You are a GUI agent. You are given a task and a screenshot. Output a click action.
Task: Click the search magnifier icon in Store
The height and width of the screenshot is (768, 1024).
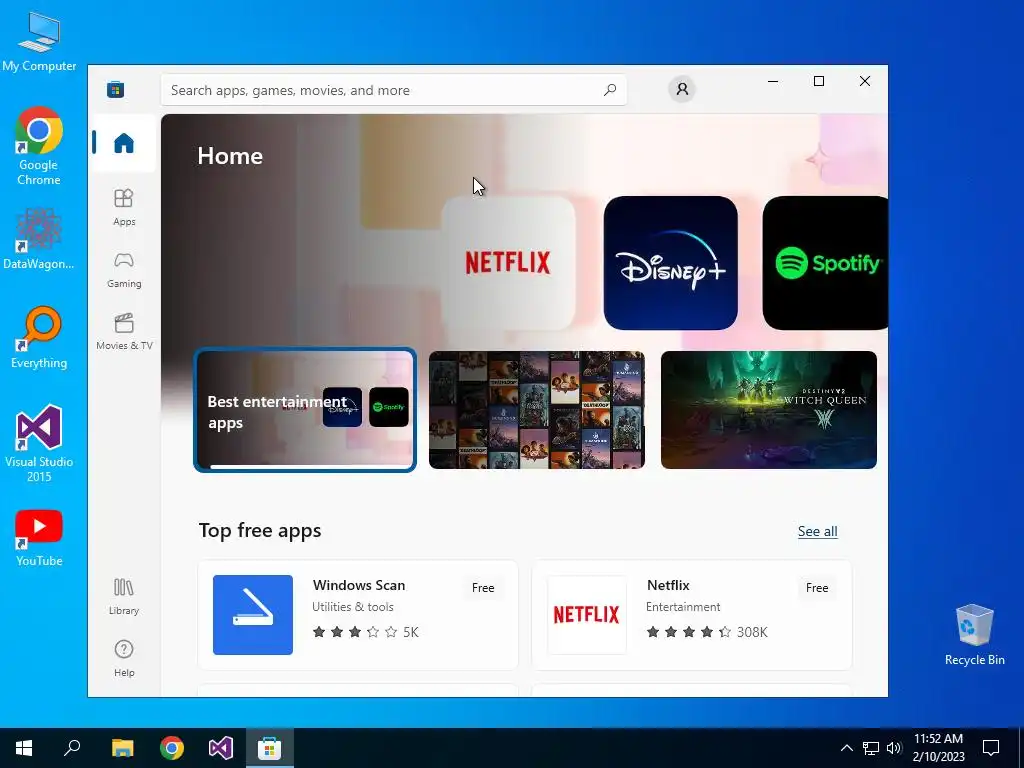[609, 90]
